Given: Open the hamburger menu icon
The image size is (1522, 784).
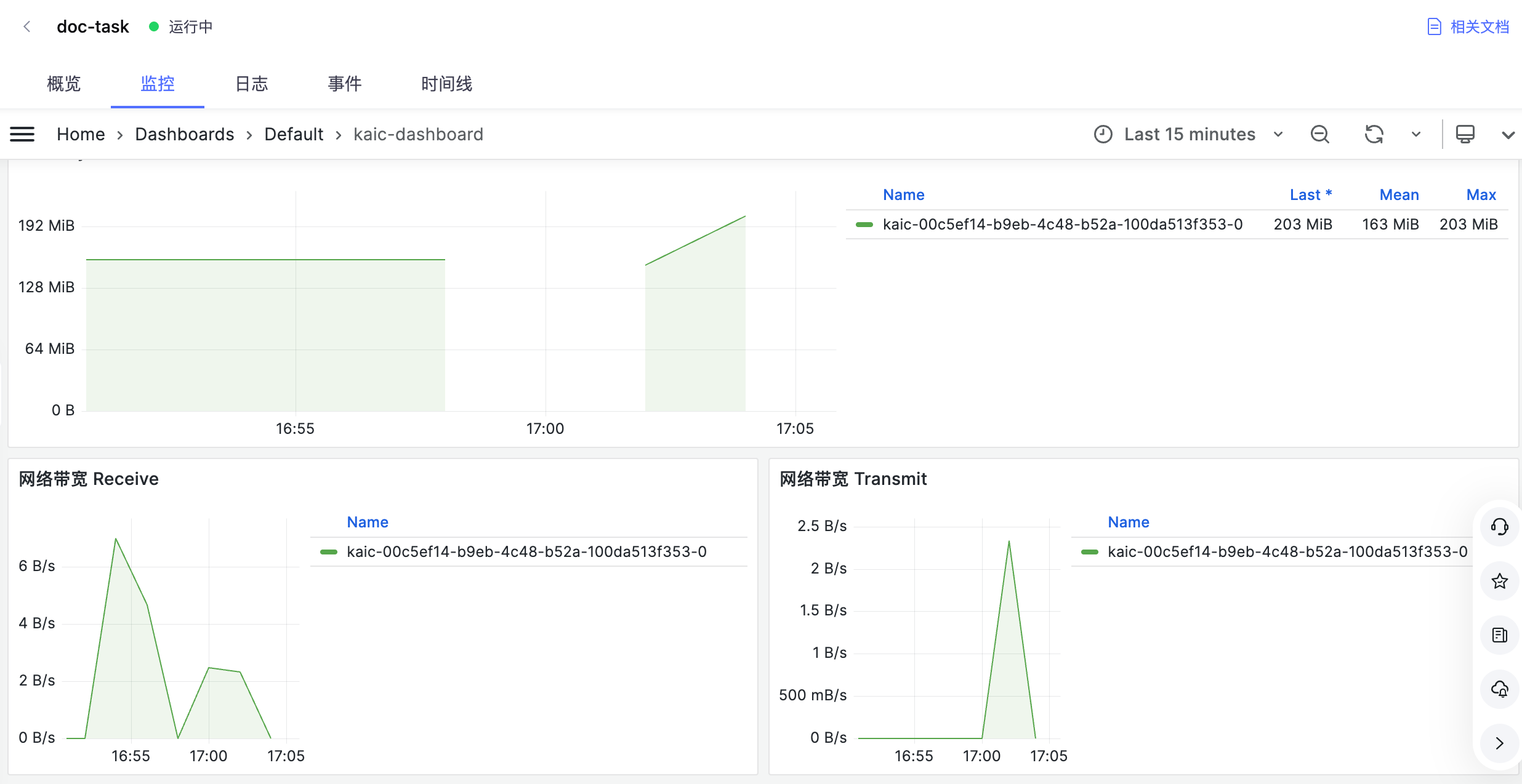Looking at the screenshot, I should coord(22,134).
